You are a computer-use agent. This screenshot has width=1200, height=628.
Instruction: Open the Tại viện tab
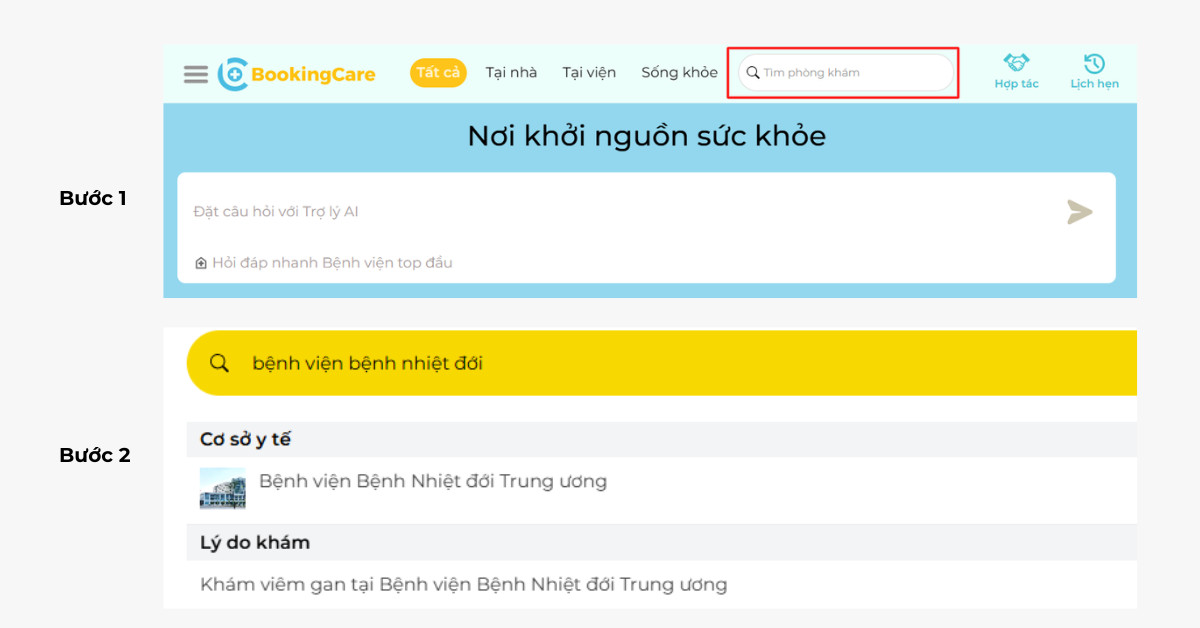[x=589, y=73]
